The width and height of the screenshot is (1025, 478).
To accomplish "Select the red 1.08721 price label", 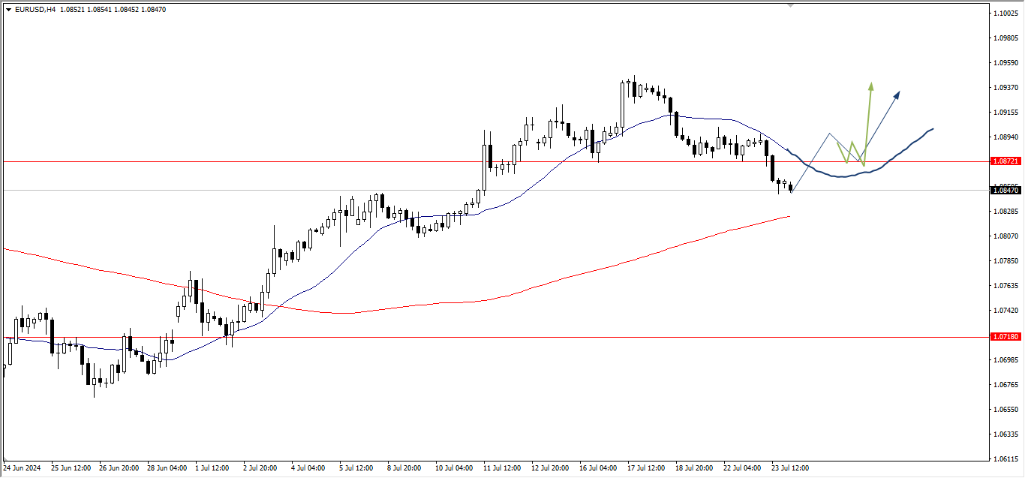I will pyautogui.click(x=1005, y=161).
